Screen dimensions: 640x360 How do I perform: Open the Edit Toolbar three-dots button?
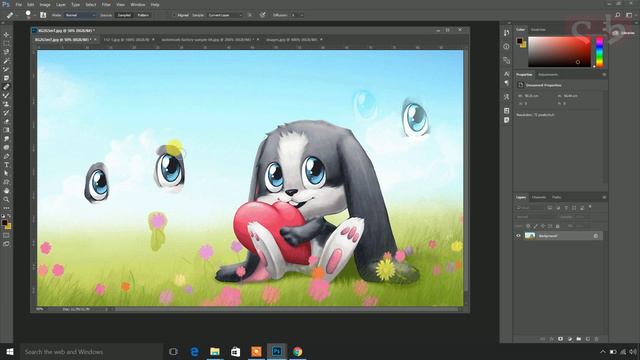[6, 208]
